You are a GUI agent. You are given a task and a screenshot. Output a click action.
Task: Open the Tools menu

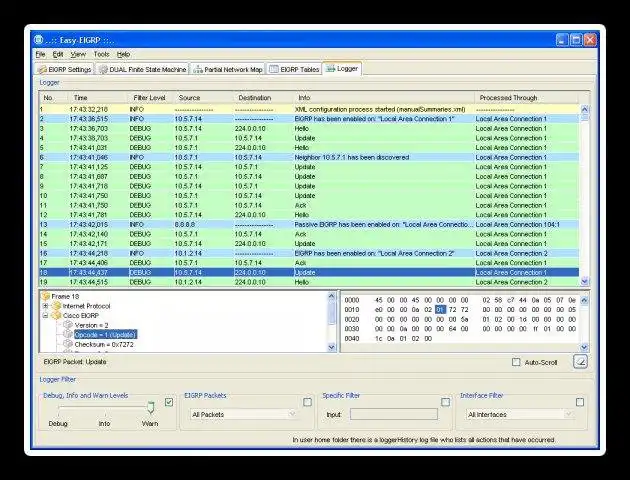101,54
